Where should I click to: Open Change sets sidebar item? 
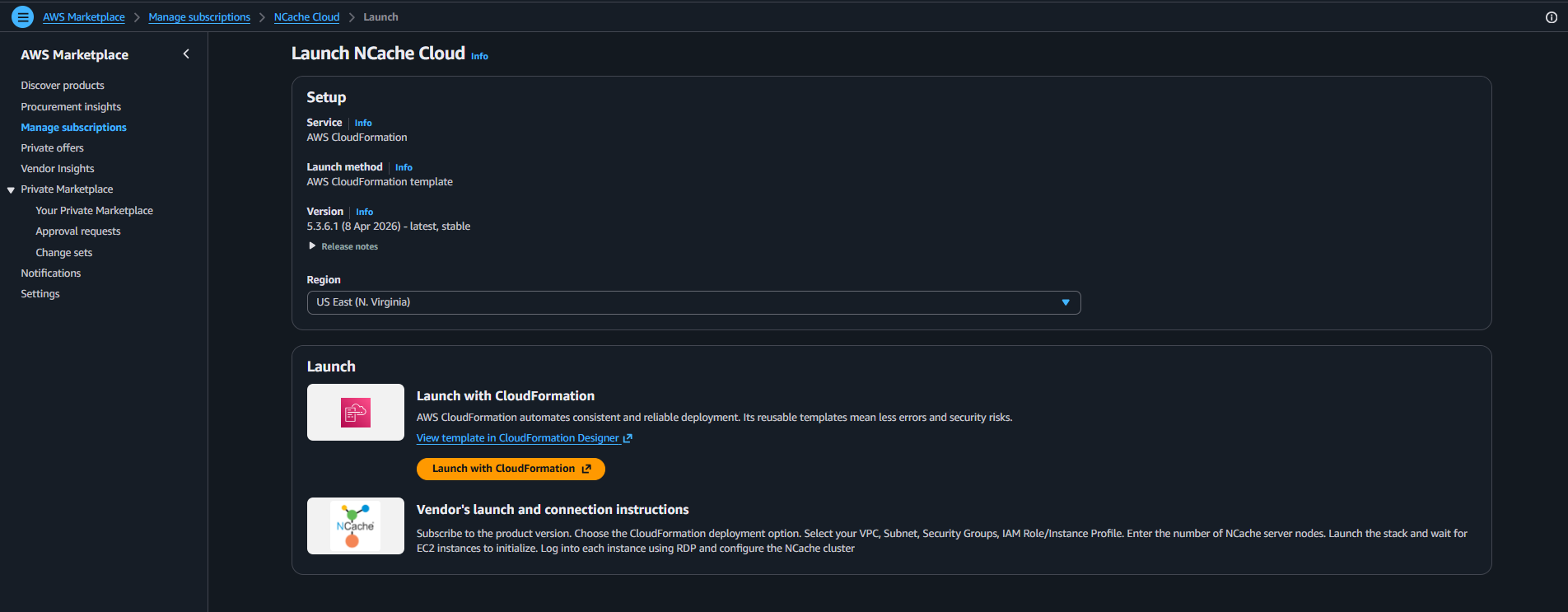[64, 253]
